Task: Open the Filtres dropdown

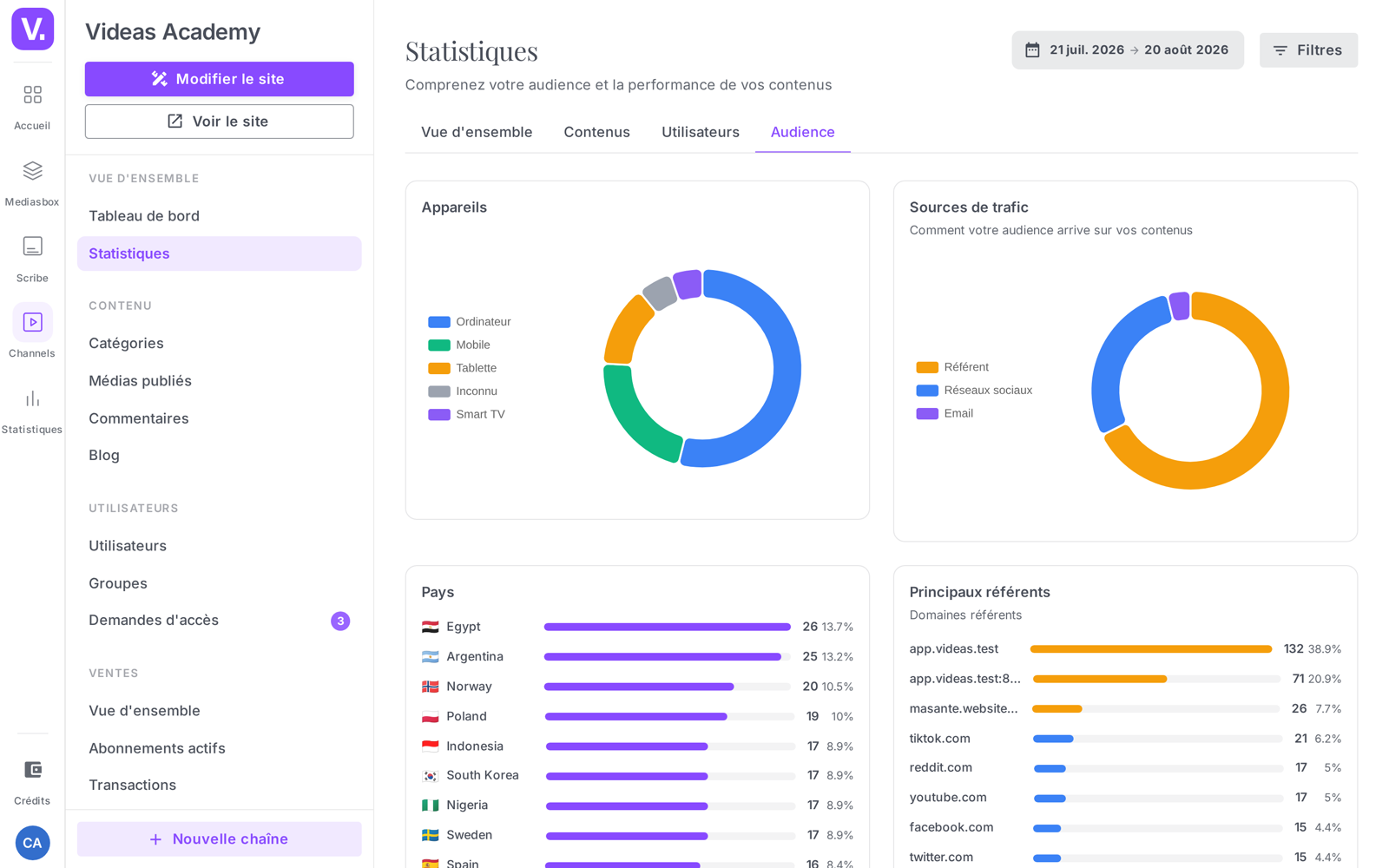Action: coord(1308,50)
